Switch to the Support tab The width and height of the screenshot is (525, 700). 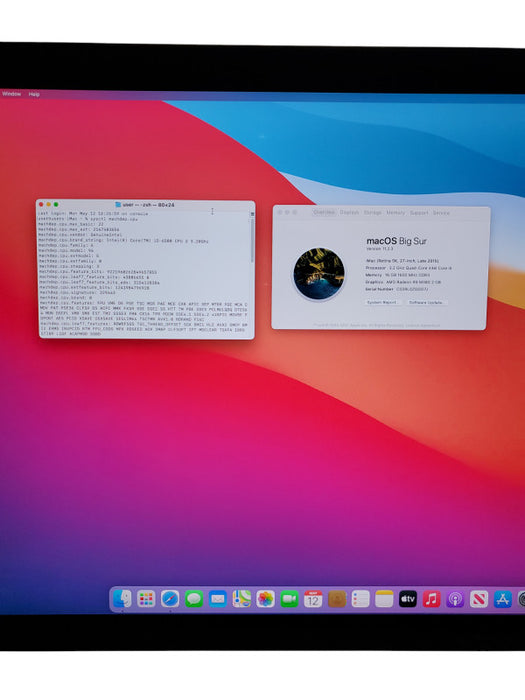coord(419,212)
